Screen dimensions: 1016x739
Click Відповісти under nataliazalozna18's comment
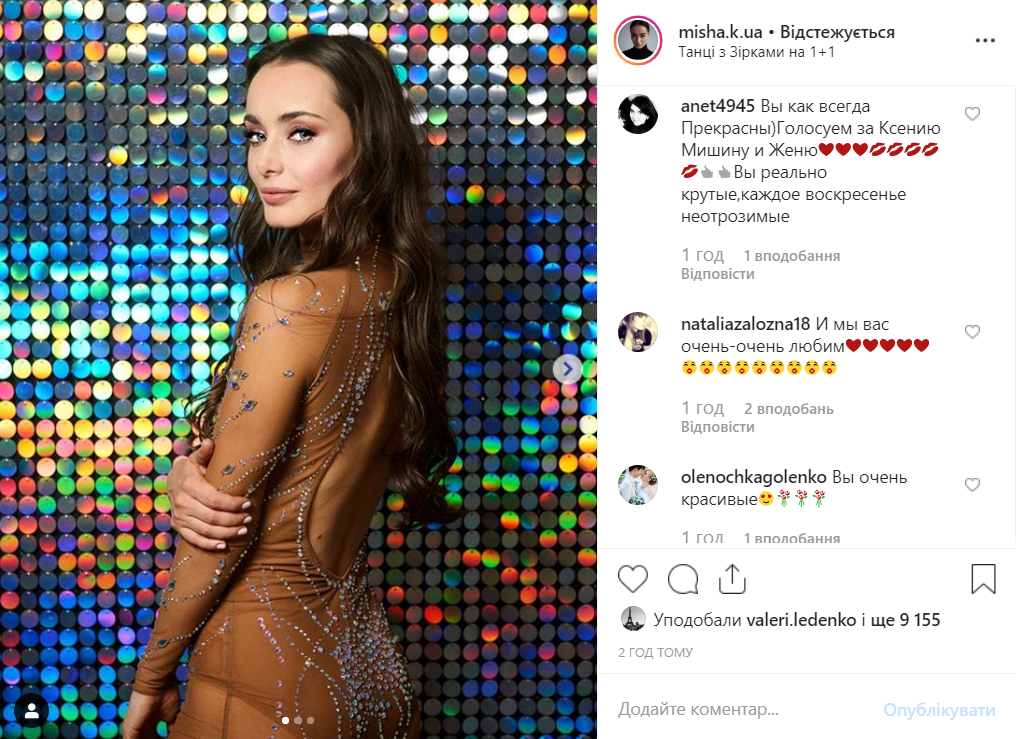[x=717, y=427]
